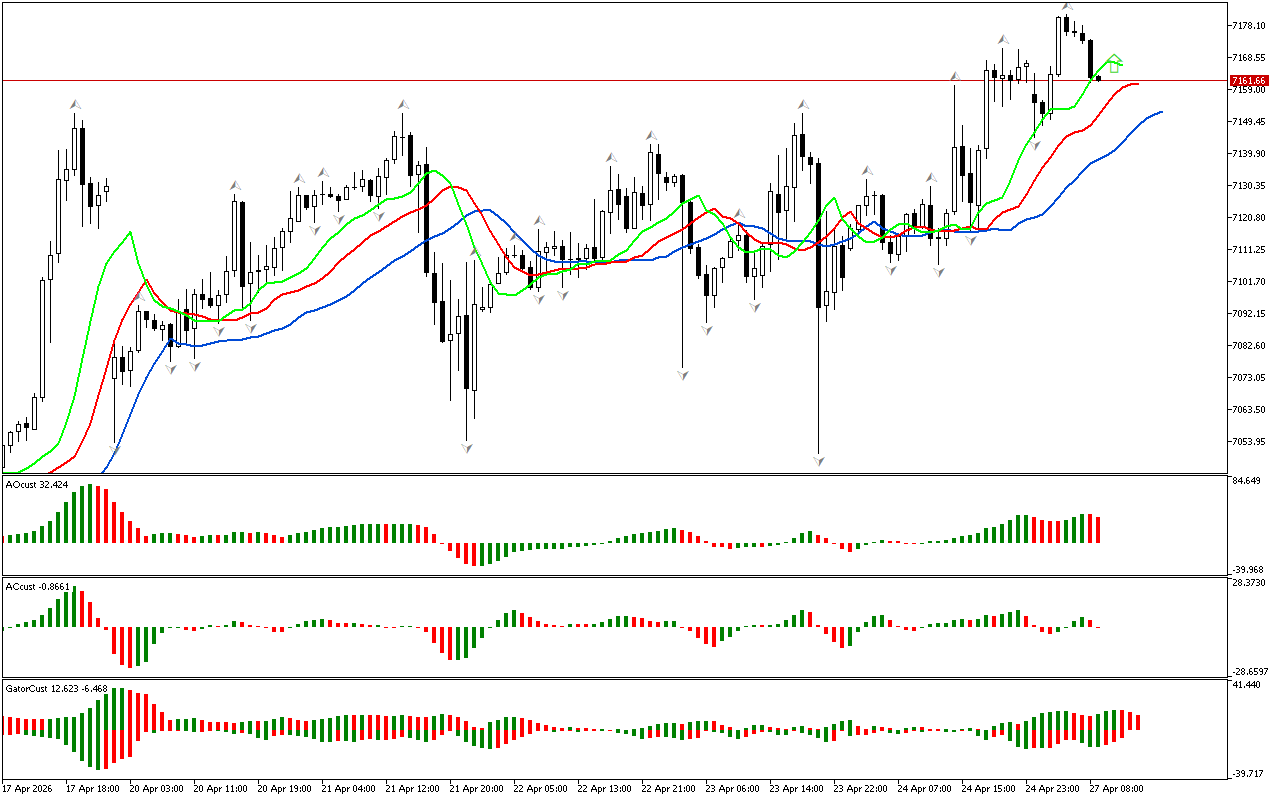Image resolution: width=1280 pixels, height=800 pixels.
Task: Select the fractal arrow above the highest candle
Action: click(x=1067, y=7)
